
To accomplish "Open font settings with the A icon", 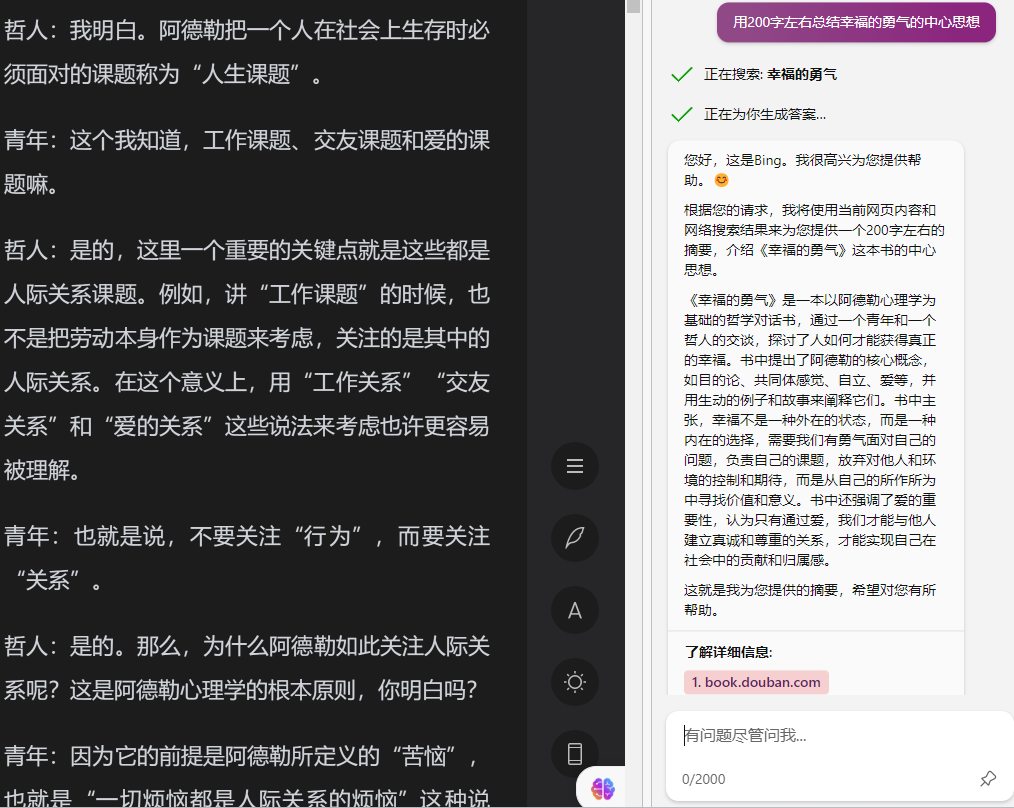I will click(574, 610).
